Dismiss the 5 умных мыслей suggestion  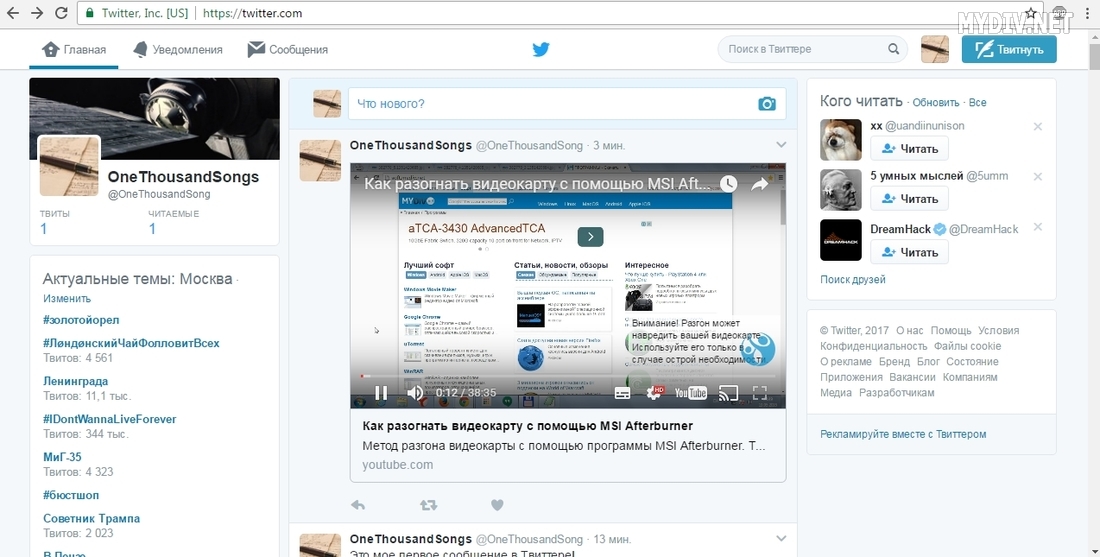click(1038, 177)
